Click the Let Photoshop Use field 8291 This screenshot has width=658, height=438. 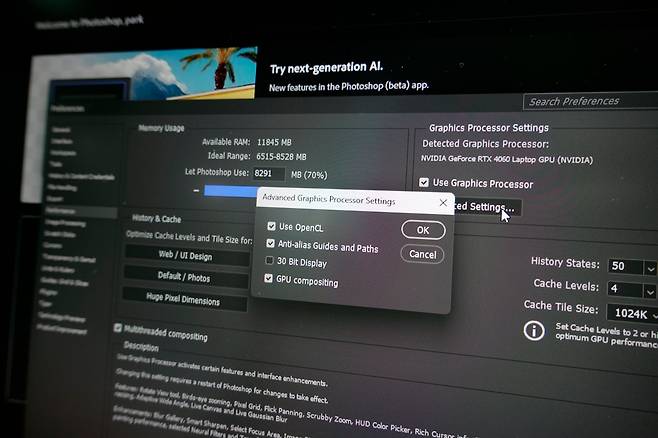point(269,174)
